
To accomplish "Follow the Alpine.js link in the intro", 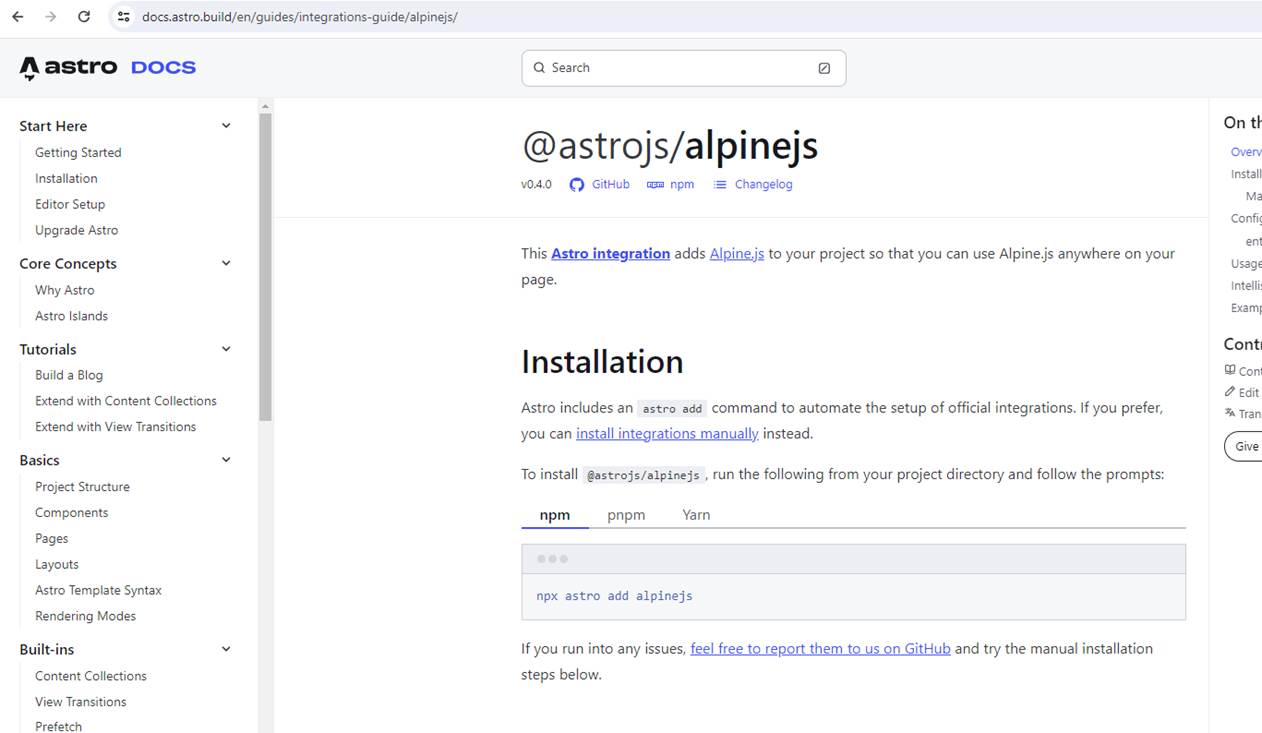I will 737,254.
